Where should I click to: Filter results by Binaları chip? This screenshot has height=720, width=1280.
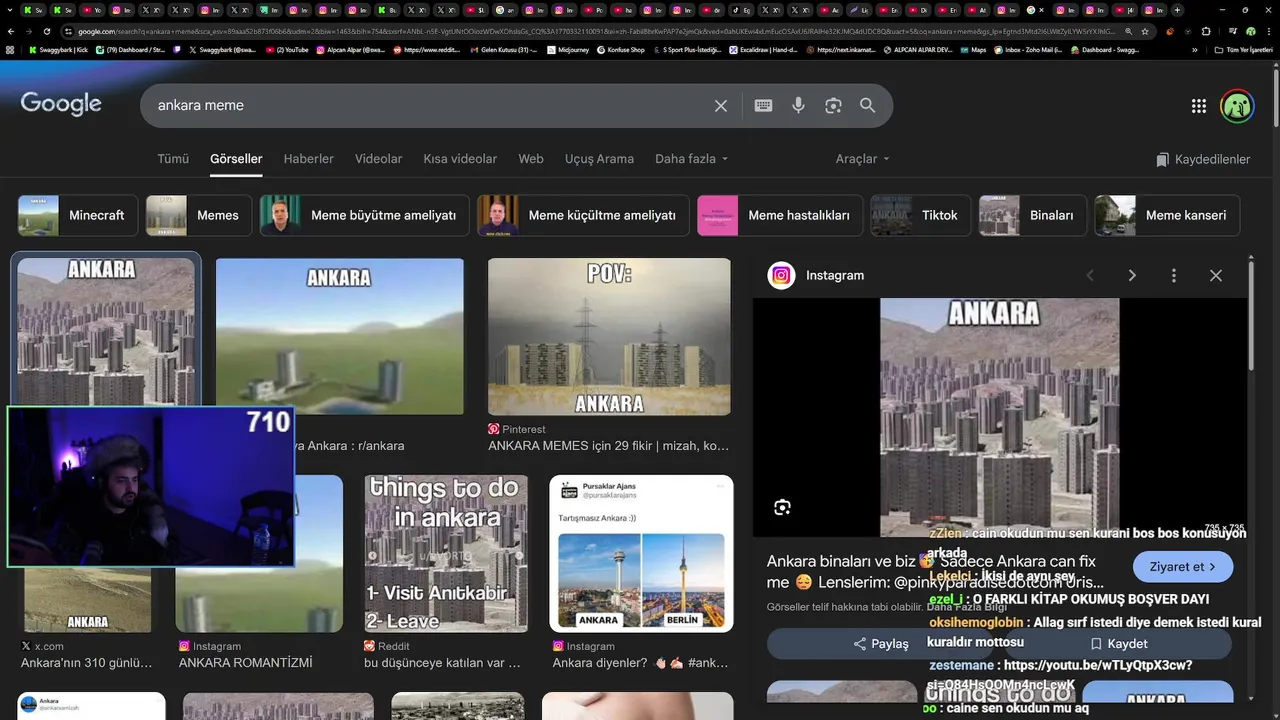pyautogui.click(x=1033, y=215)
